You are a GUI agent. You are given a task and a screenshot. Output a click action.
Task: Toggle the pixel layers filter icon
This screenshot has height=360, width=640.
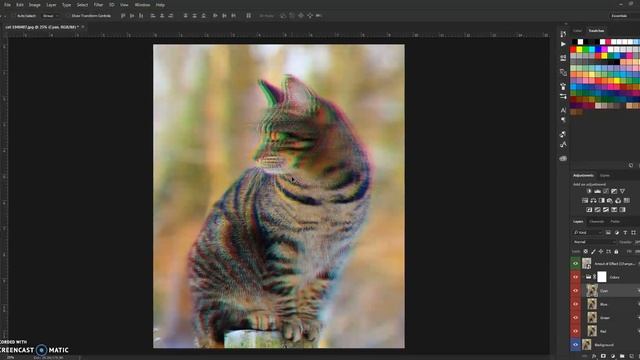pyautogui.click(x=608, y=233)
